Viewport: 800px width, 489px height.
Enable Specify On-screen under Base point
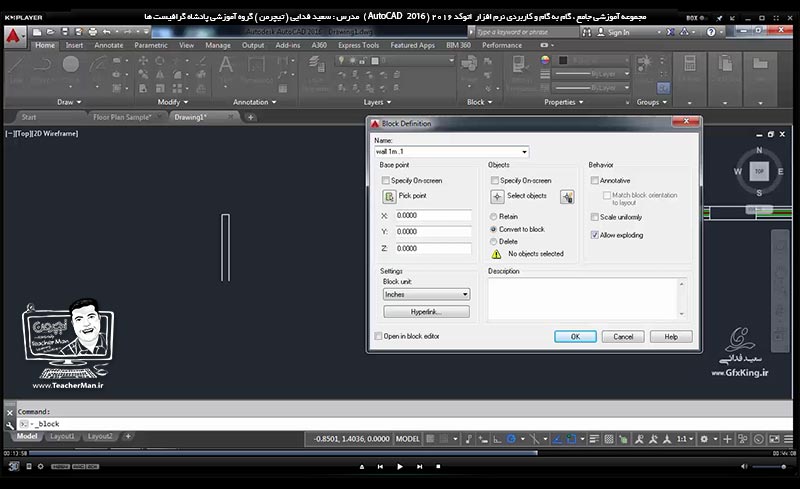click(386, 180)
